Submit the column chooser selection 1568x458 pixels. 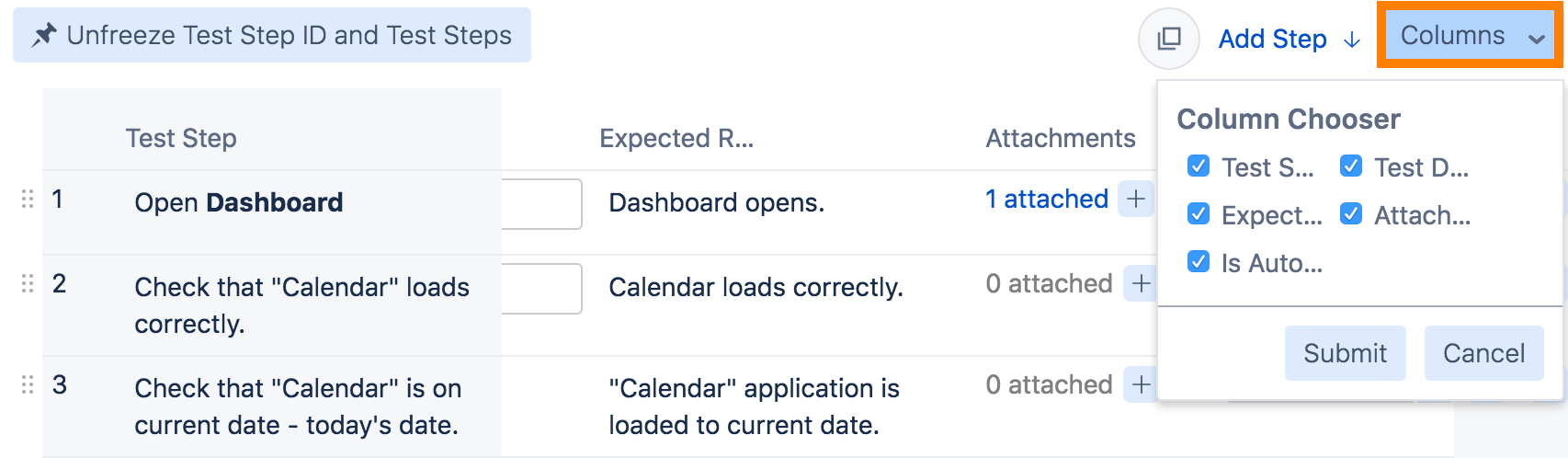1345,353
